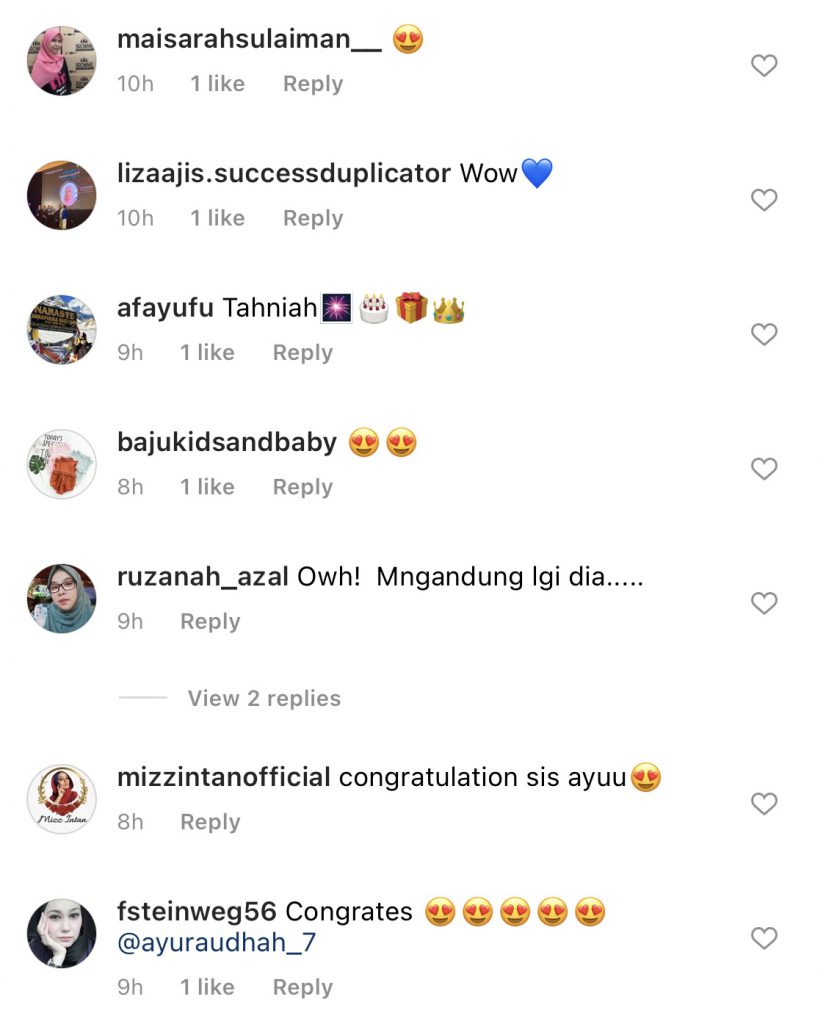Tap heart on mizzintanofficial's congratulation comment

click(x=764, y=803)
